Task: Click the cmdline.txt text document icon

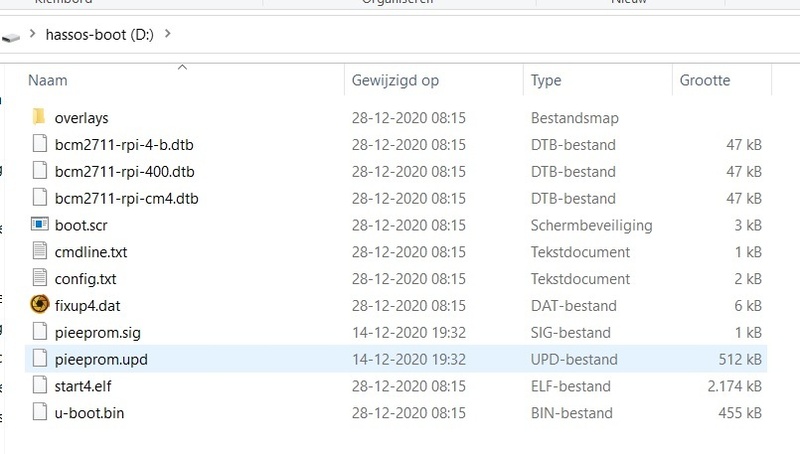Action: (40, 252)
